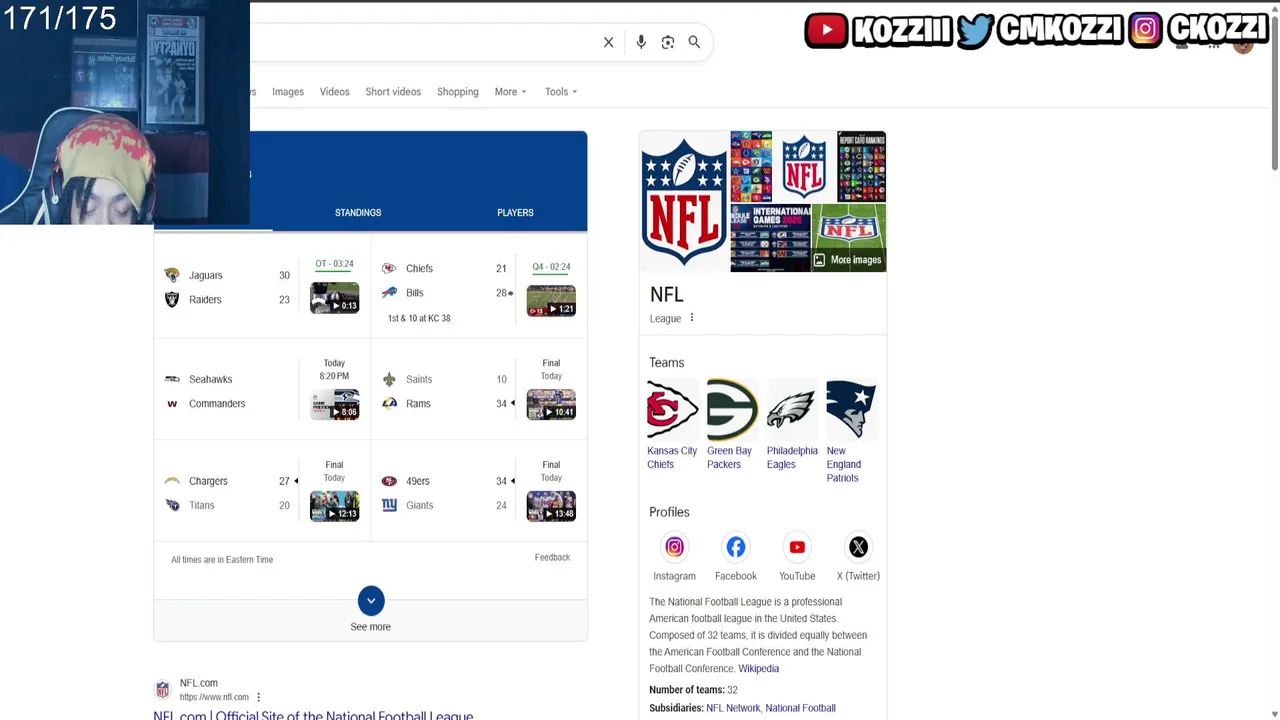
Task: Click the Feedback link under scores
Action: [x=552, y=557]
